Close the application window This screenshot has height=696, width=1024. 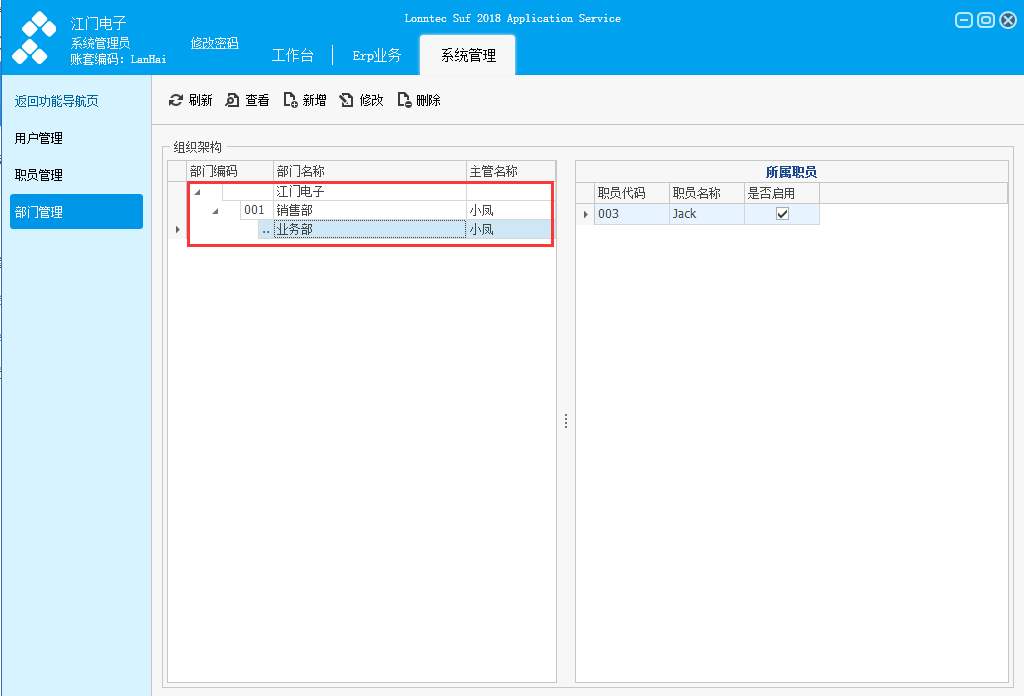coord(1008,20)
